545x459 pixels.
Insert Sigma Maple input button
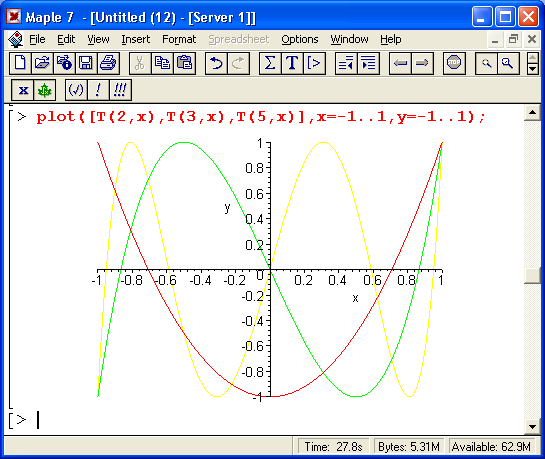click(x=270, y=63)
